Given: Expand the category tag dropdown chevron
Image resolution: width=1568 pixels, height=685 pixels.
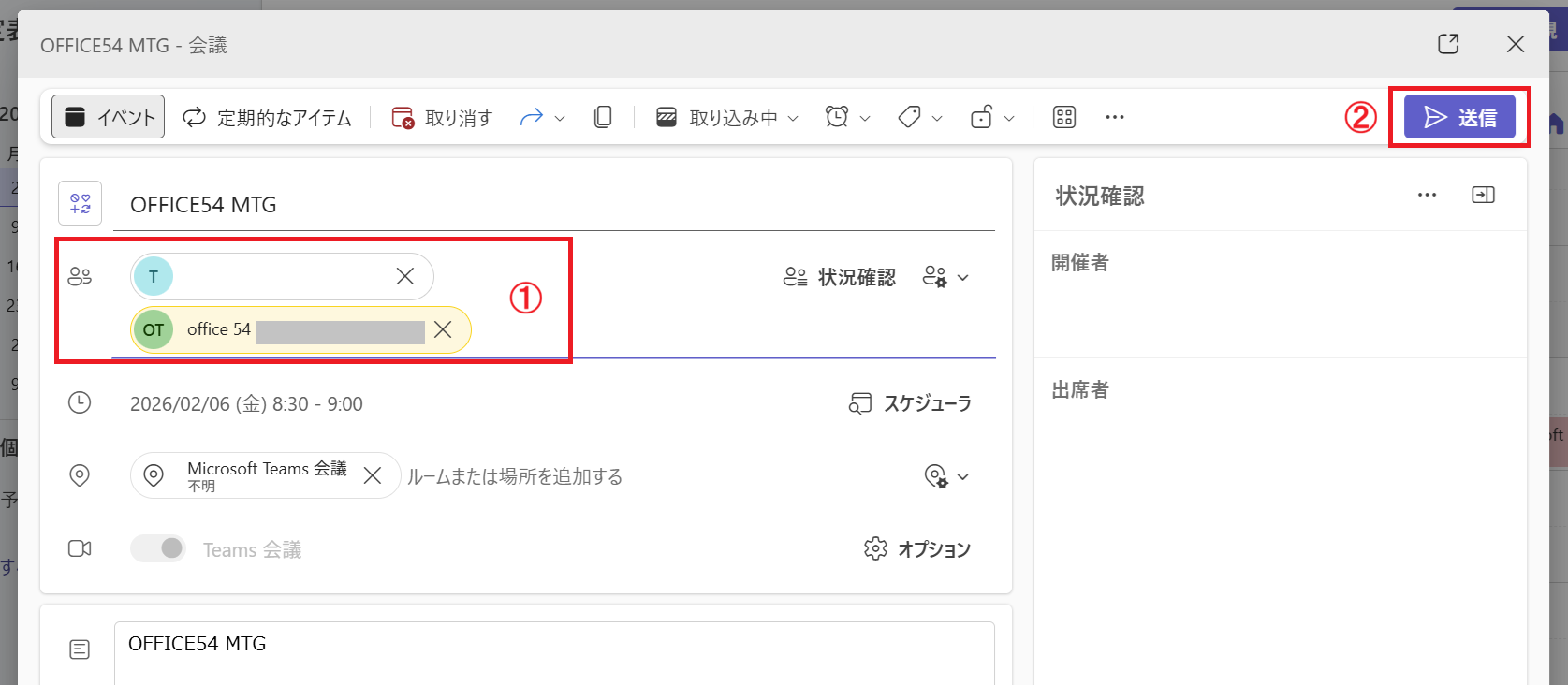Looking at the screenshot, I should (x=937, y=118).
